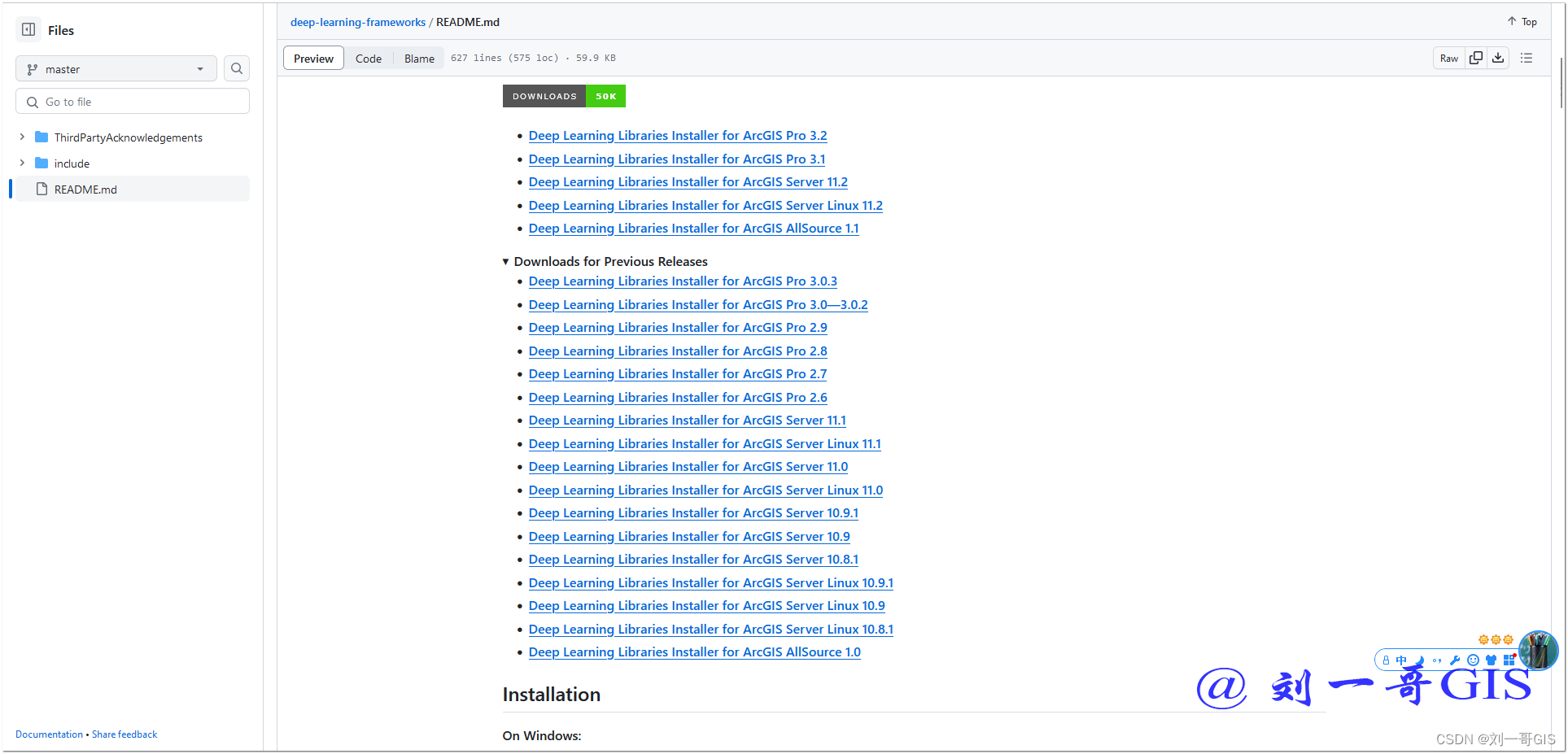Collapse Downloads for Previous Releases section

[x=605, y=261]
